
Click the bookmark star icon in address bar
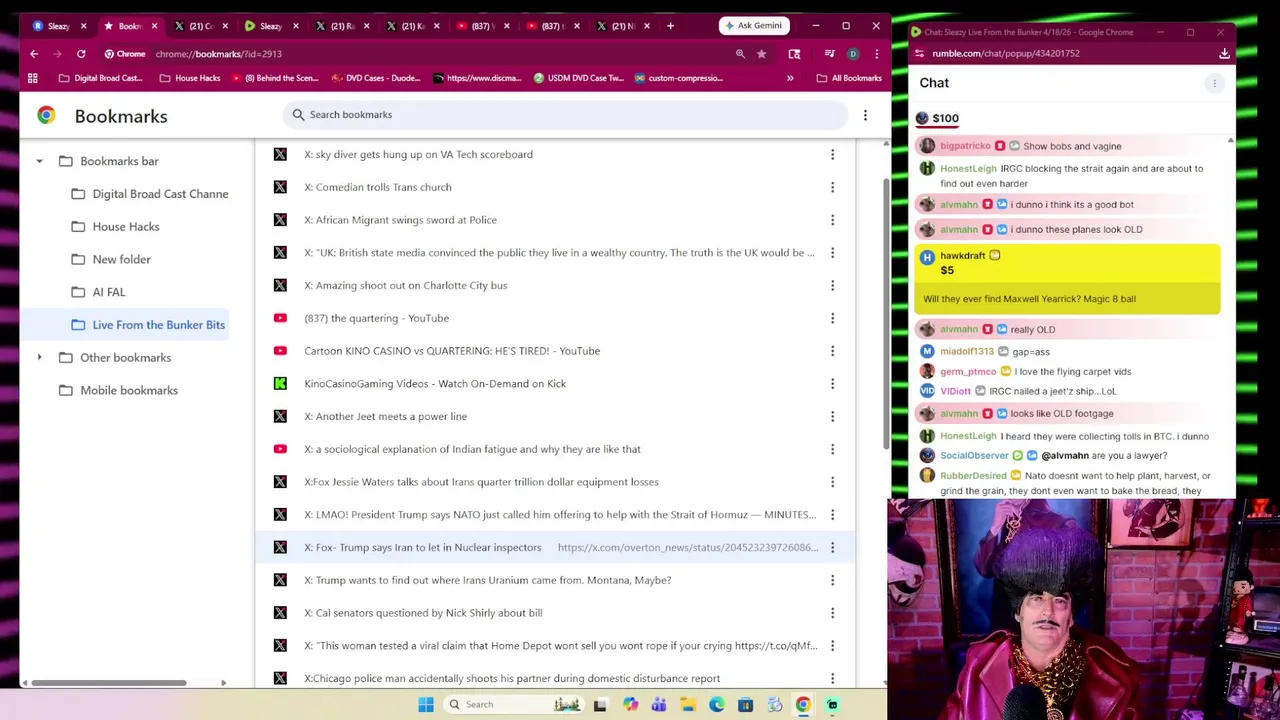tap(761, 54)
